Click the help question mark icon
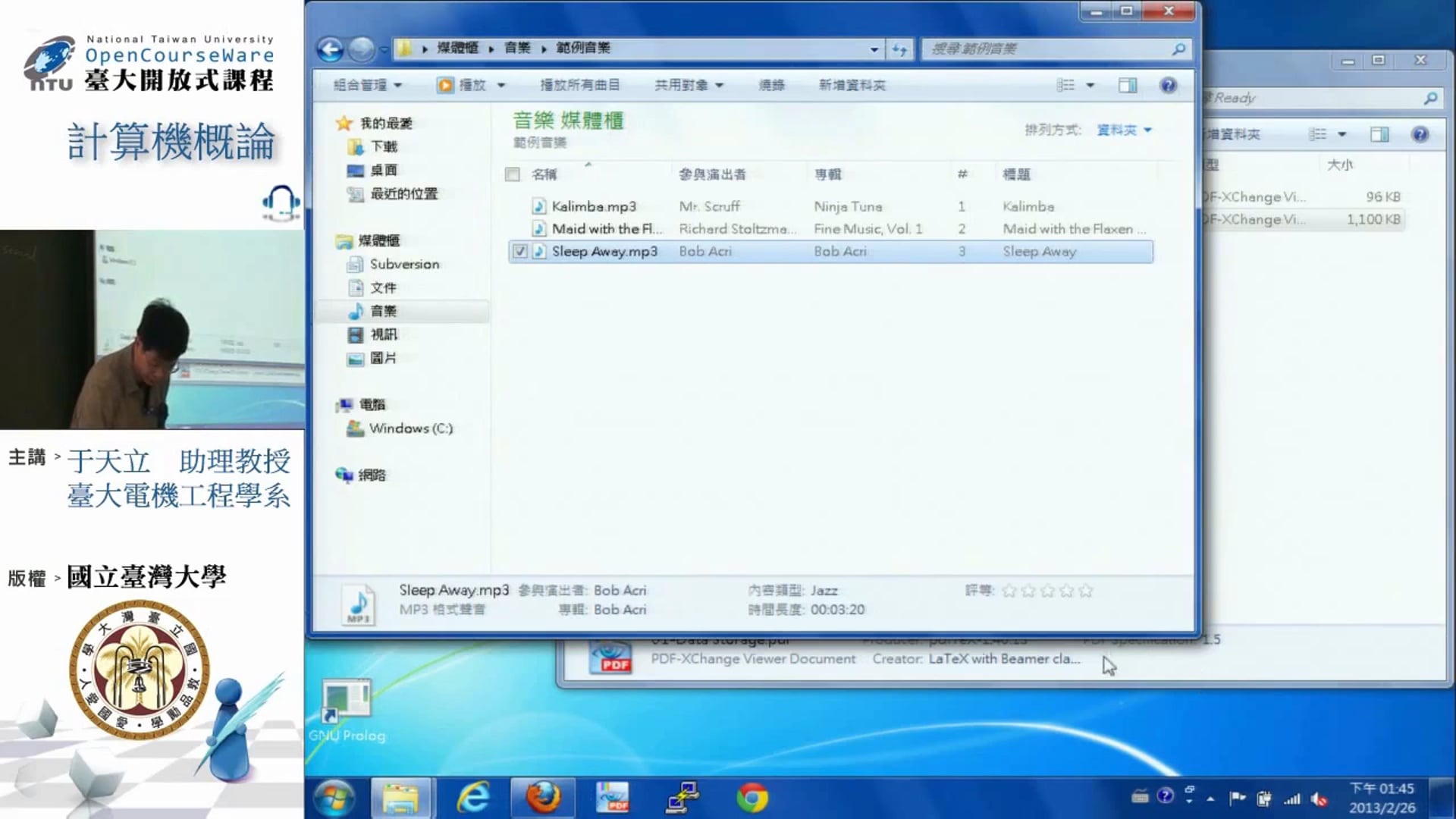The image size is (1456, 819). point(1168,85)
